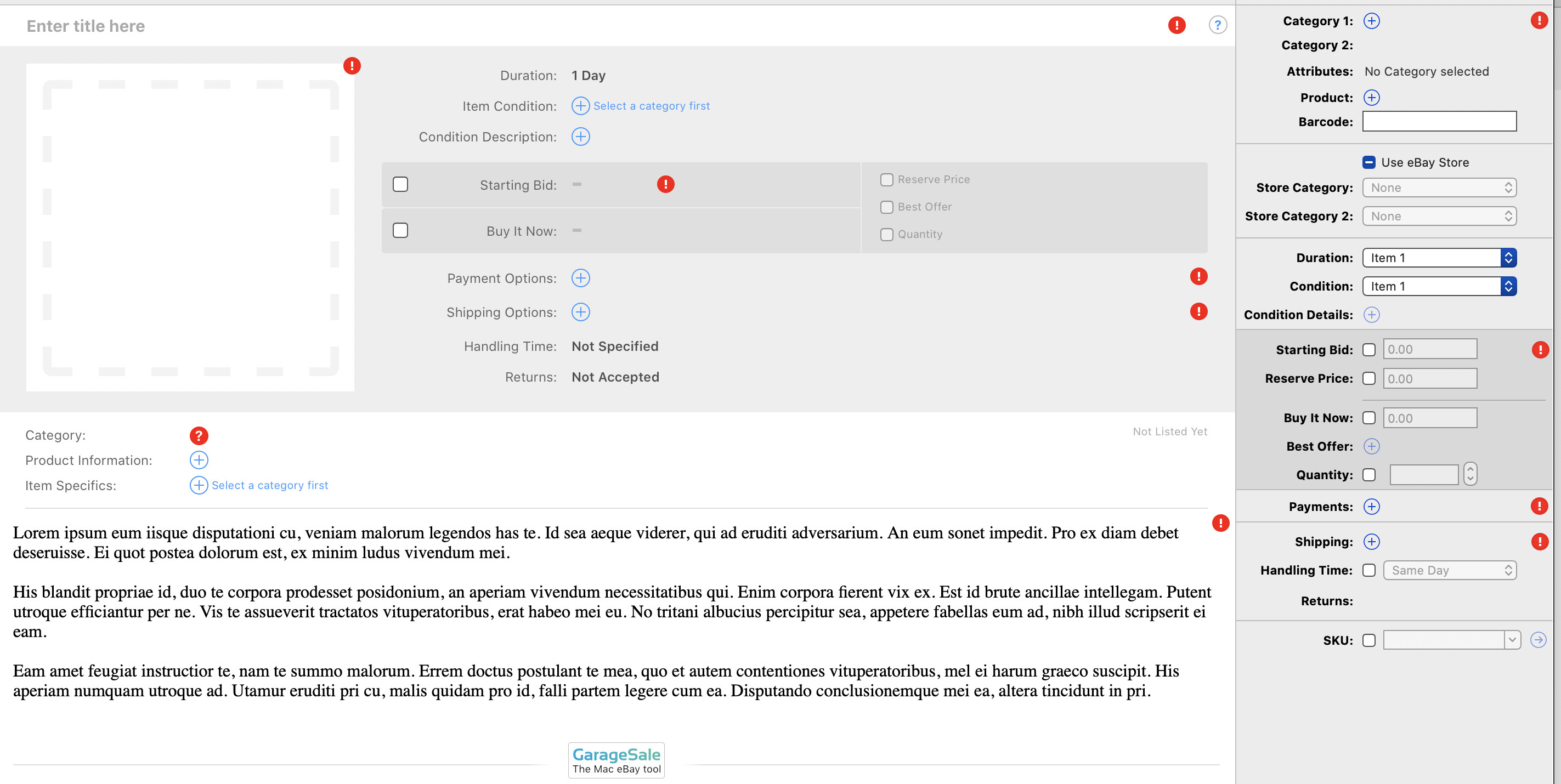This screenshot has height=784, width=1561.
Task: Open Store Category 2 dropdown
Action: click(x=1439, y=215)
